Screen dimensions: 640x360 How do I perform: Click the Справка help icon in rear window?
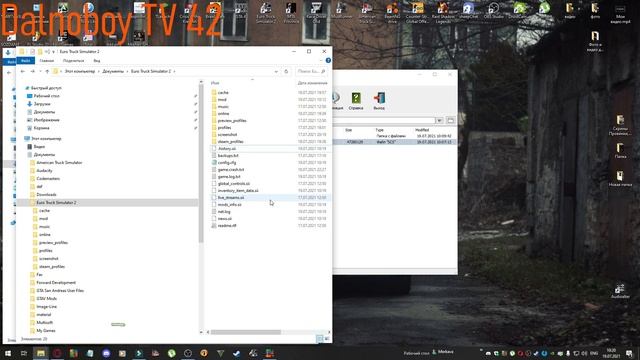click(x=356, y=101)
